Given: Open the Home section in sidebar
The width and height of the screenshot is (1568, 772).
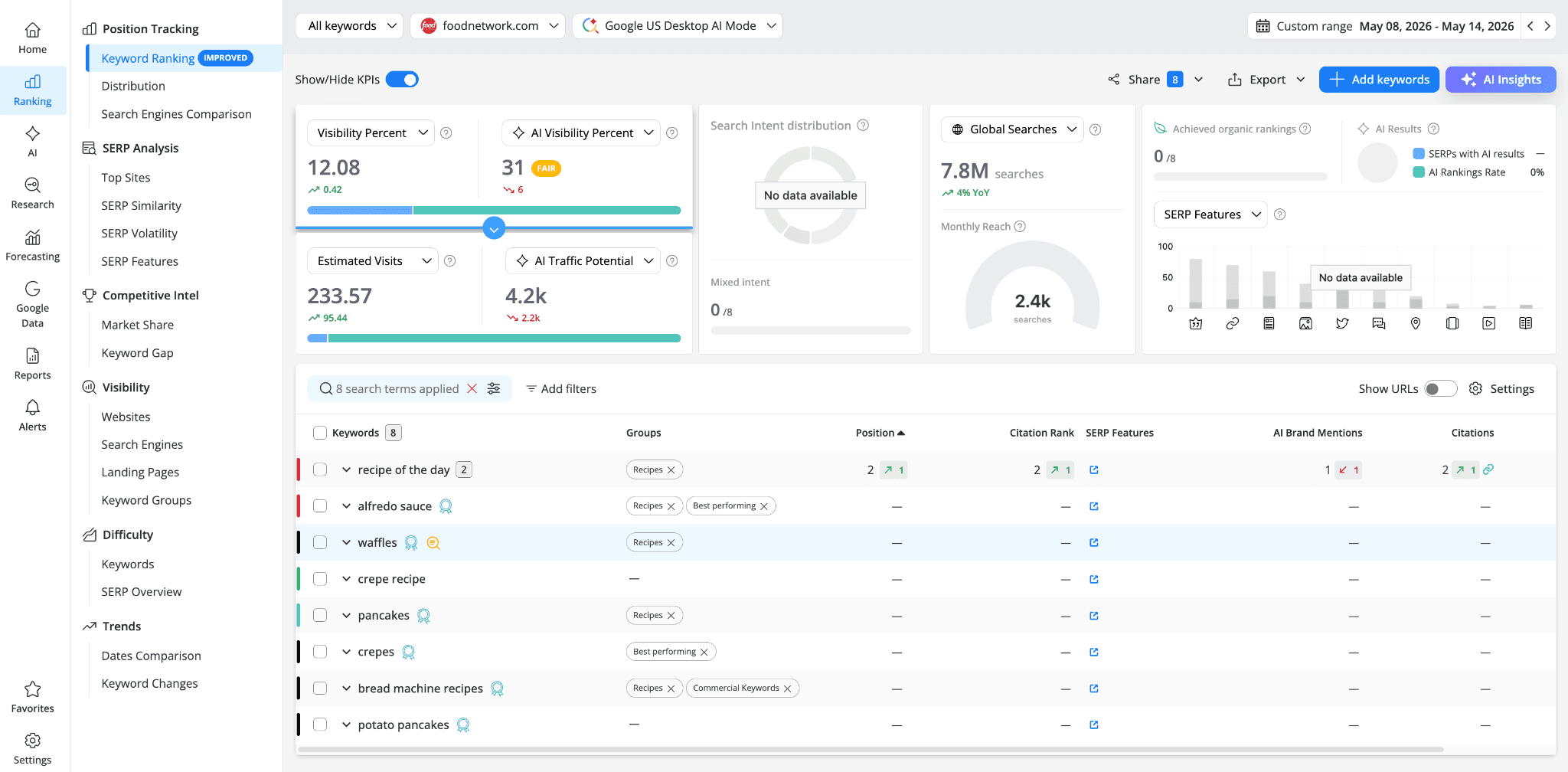Looking at the screenshot, I should click(32, 38).
